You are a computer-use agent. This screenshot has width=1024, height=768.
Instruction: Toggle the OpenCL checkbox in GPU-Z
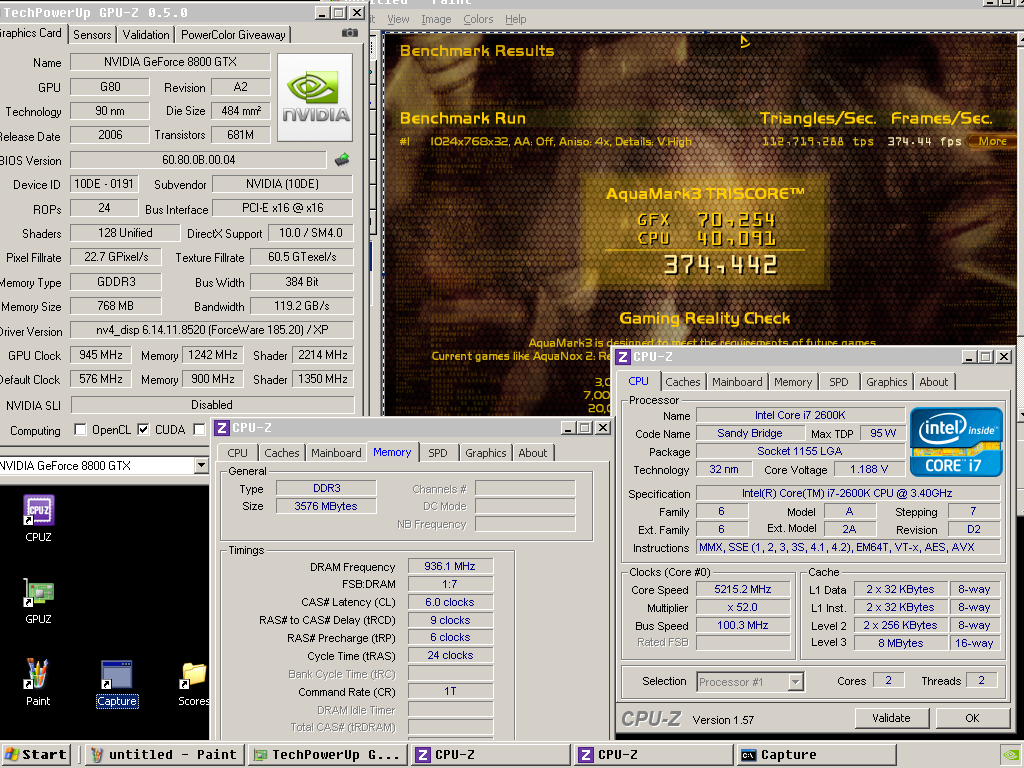pos(80,430)
